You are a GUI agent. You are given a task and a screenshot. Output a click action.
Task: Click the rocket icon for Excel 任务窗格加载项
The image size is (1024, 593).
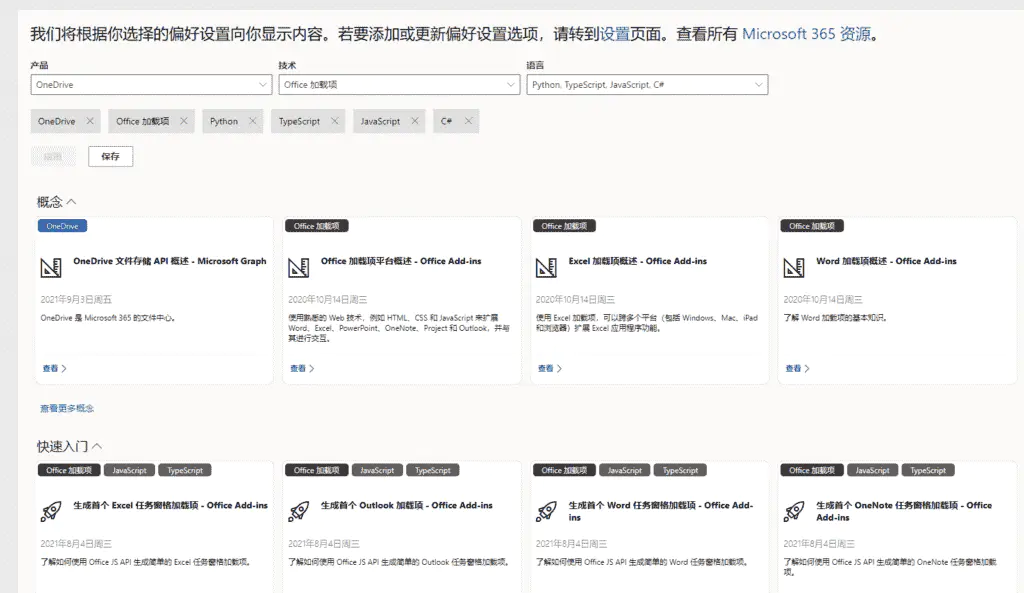click(51, 511)
